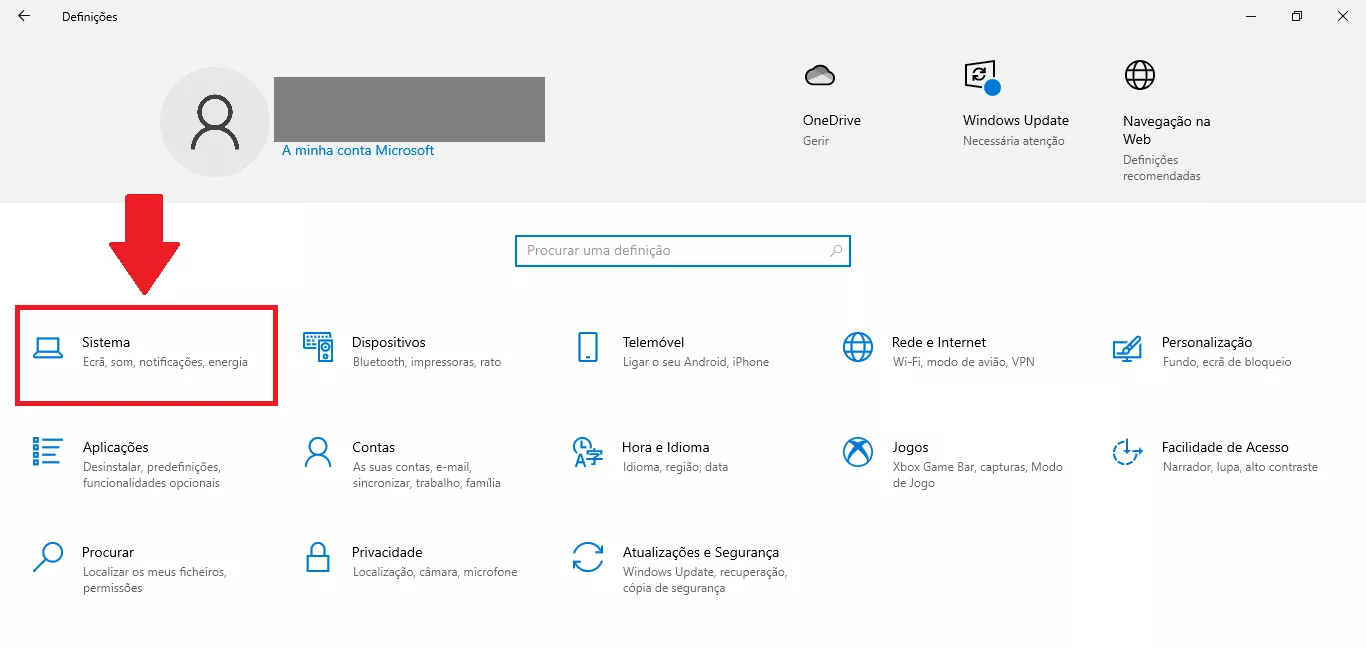Image resolution: width=1366 pixels, height=648 pixels.
Task: Open the Procurar magnifier icon
Action: click(48, 557)
